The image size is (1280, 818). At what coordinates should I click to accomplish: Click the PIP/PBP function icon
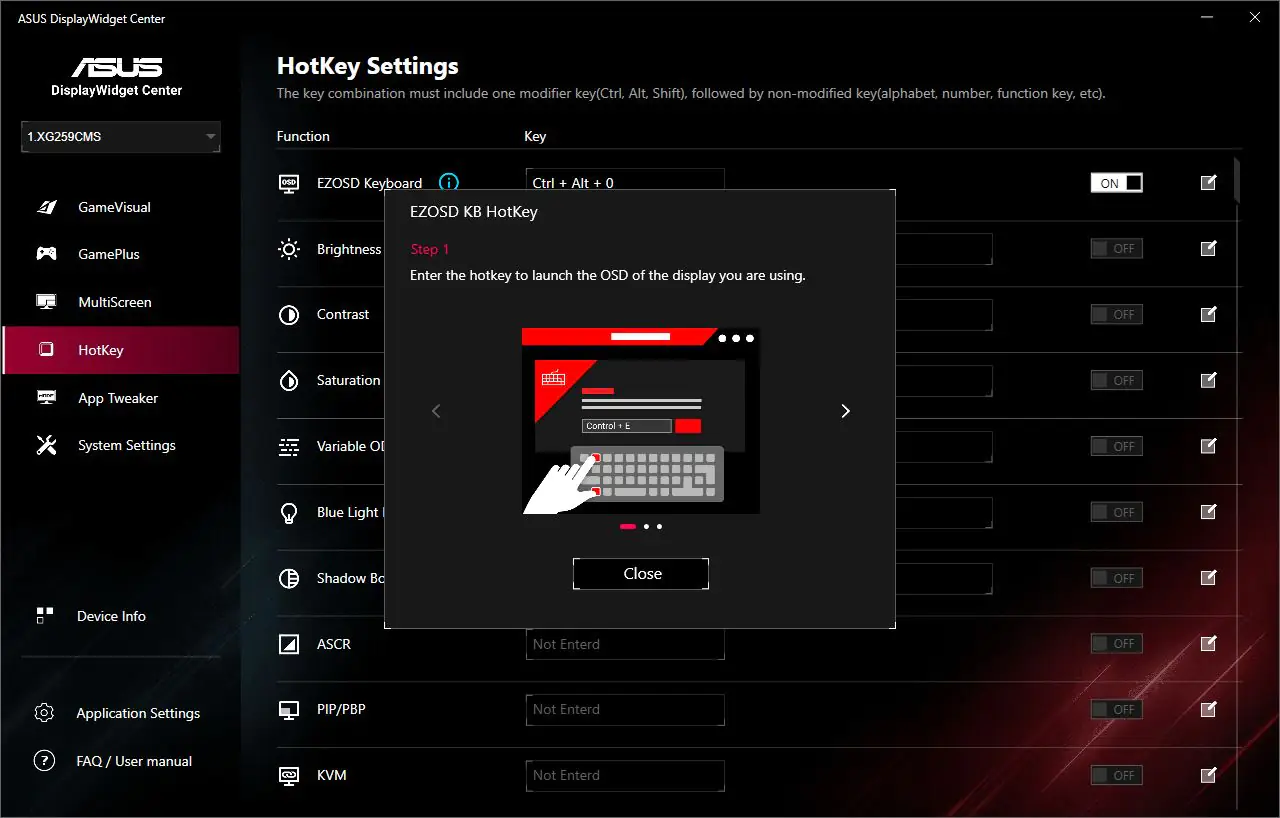289,710
